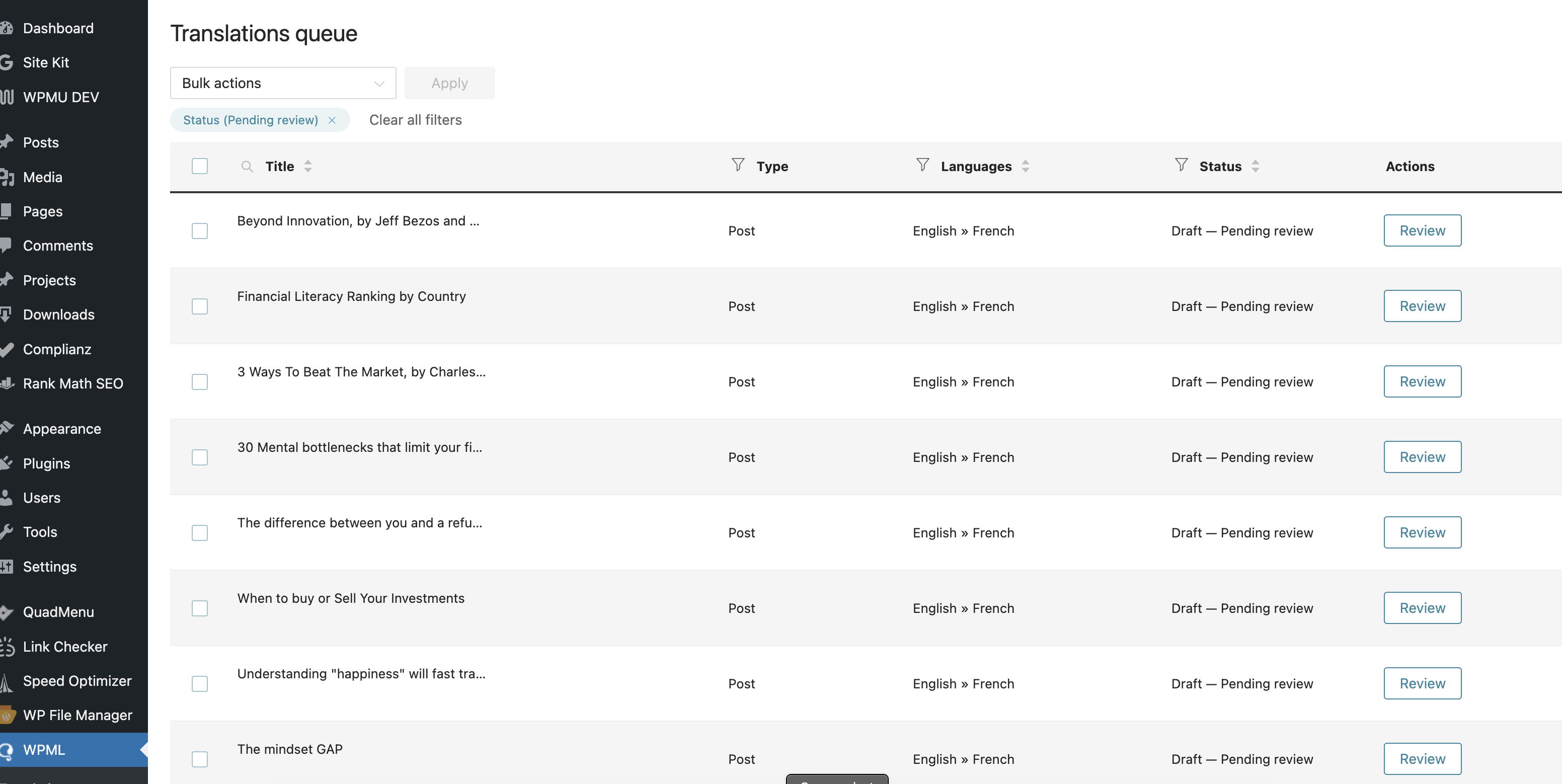Check the Financial Literacy Ranking checkbox

pyautogui.click(x=199, y=306)
